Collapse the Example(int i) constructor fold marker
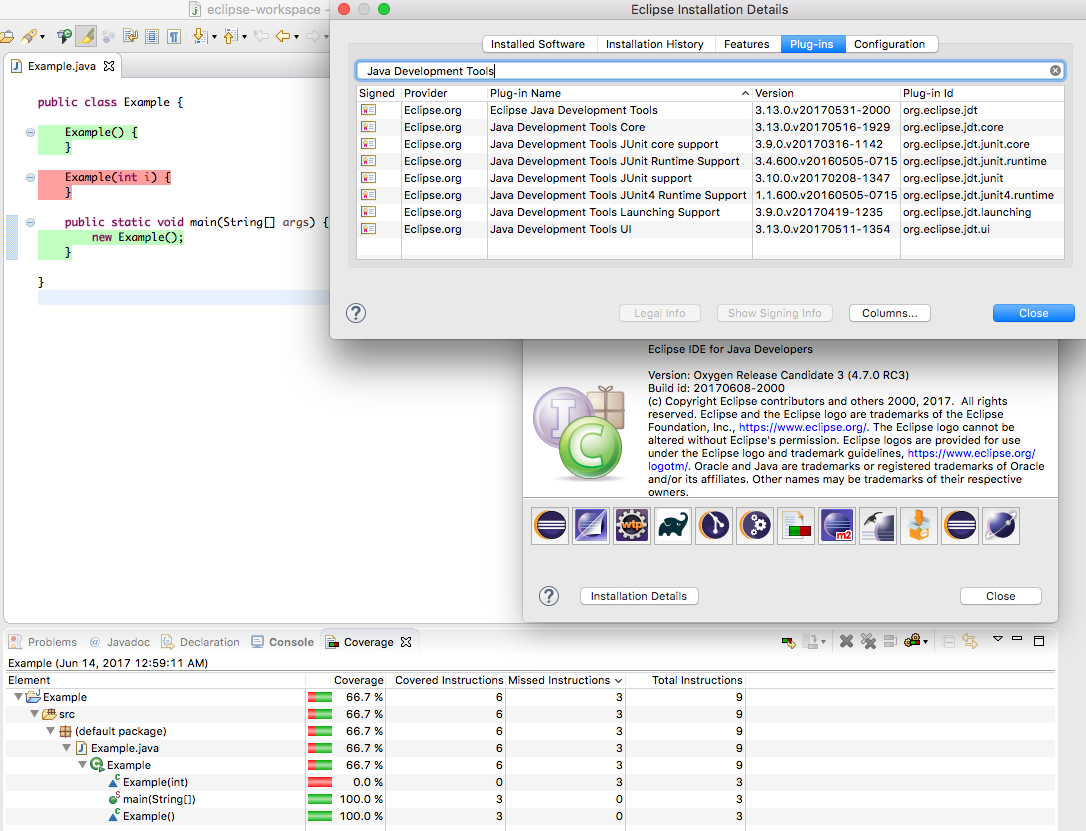Viewport: 1086px width, 831px height. (30, 177)
